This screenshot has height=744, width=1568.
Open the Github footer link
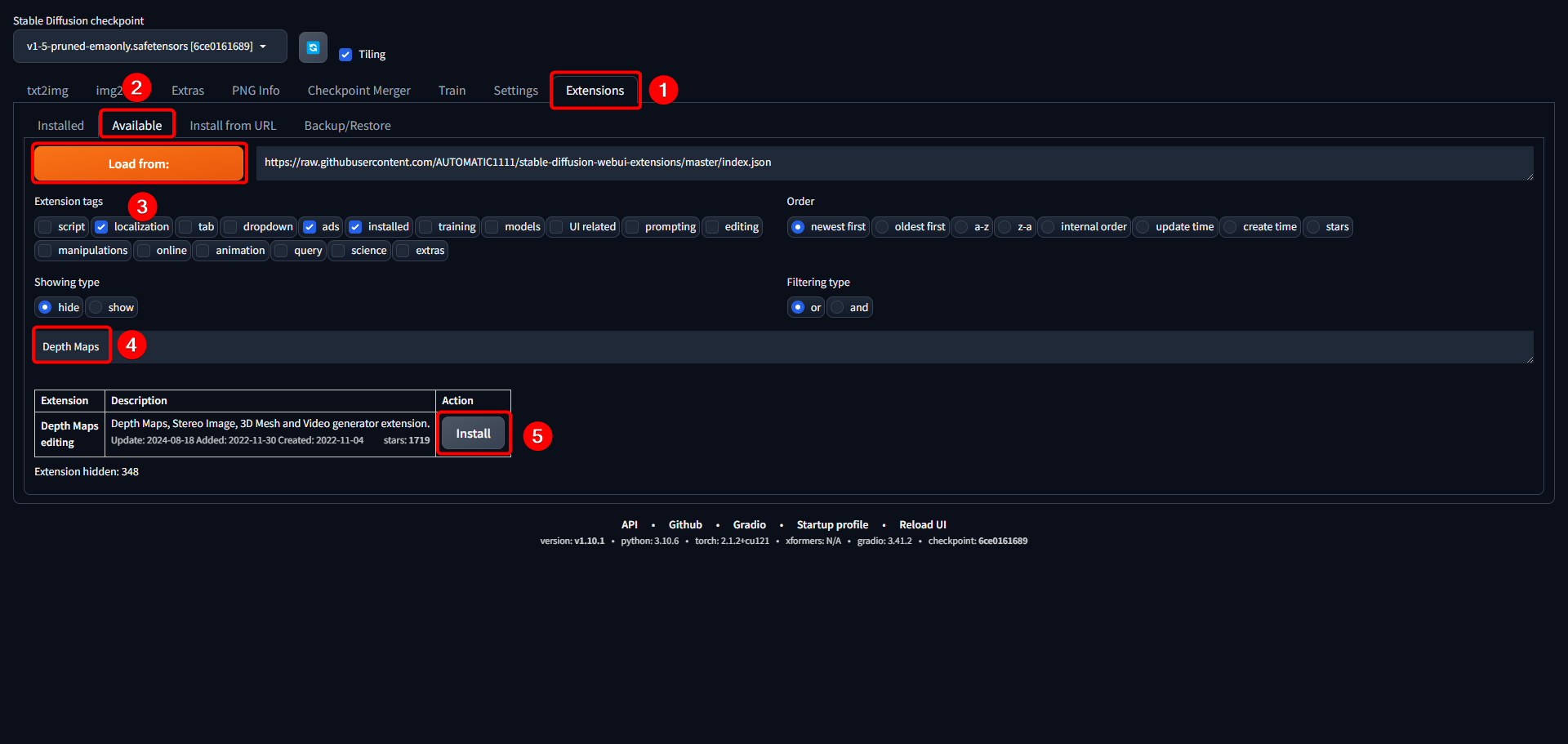pyautogui.click(x=685, y=525)
